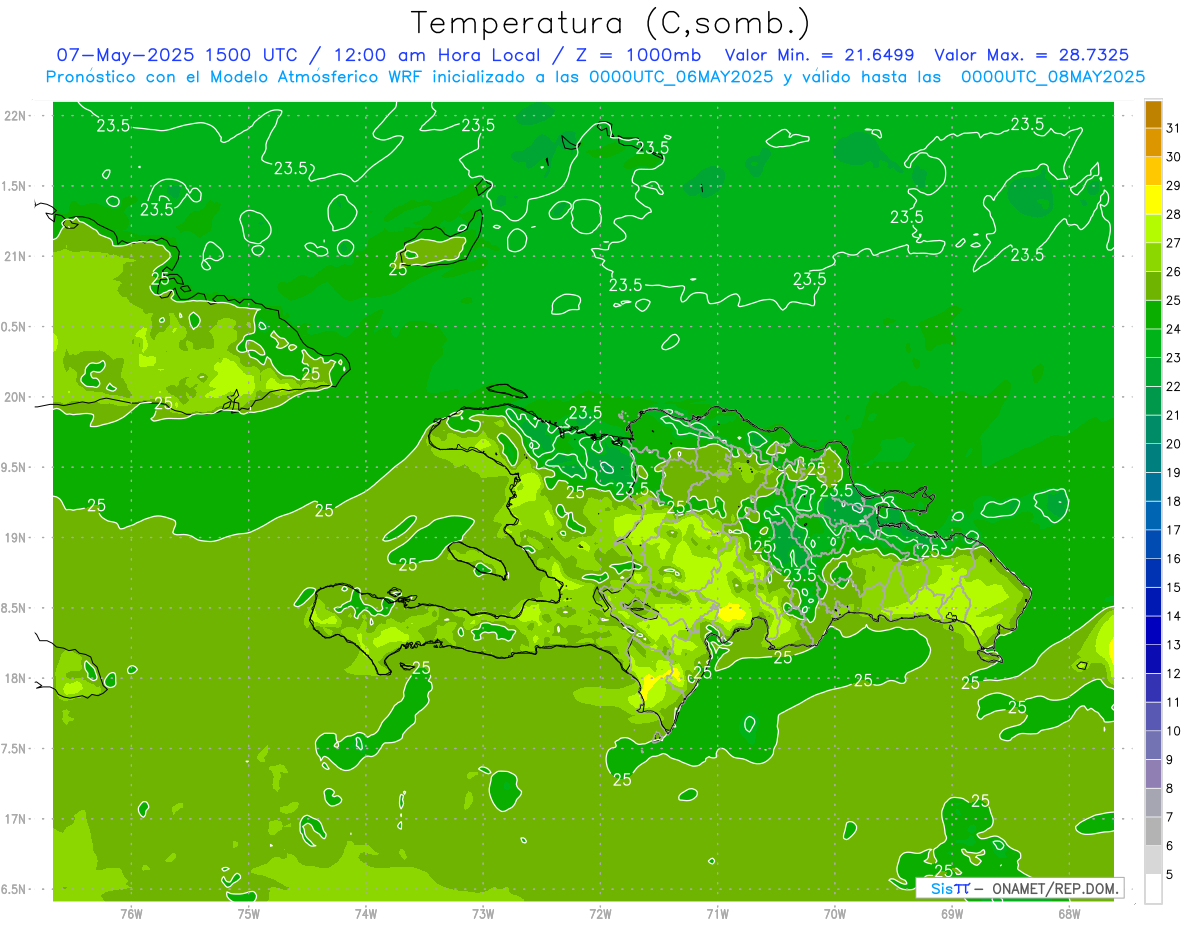Click the colorbar scale label "12"
This screenshot has width=1200, height=927.
point(1173,674)
